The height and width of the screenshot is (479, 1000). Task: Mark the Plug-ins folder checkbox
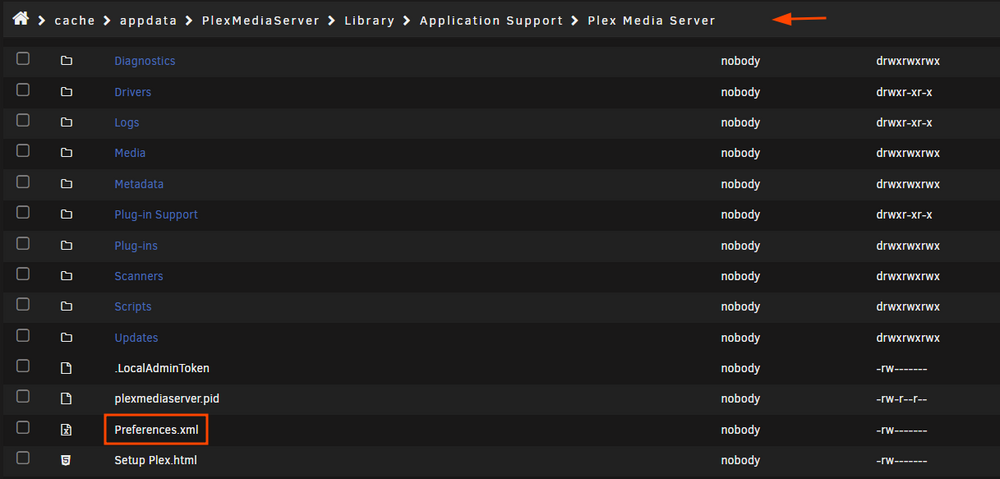click(x=23, y=243)
